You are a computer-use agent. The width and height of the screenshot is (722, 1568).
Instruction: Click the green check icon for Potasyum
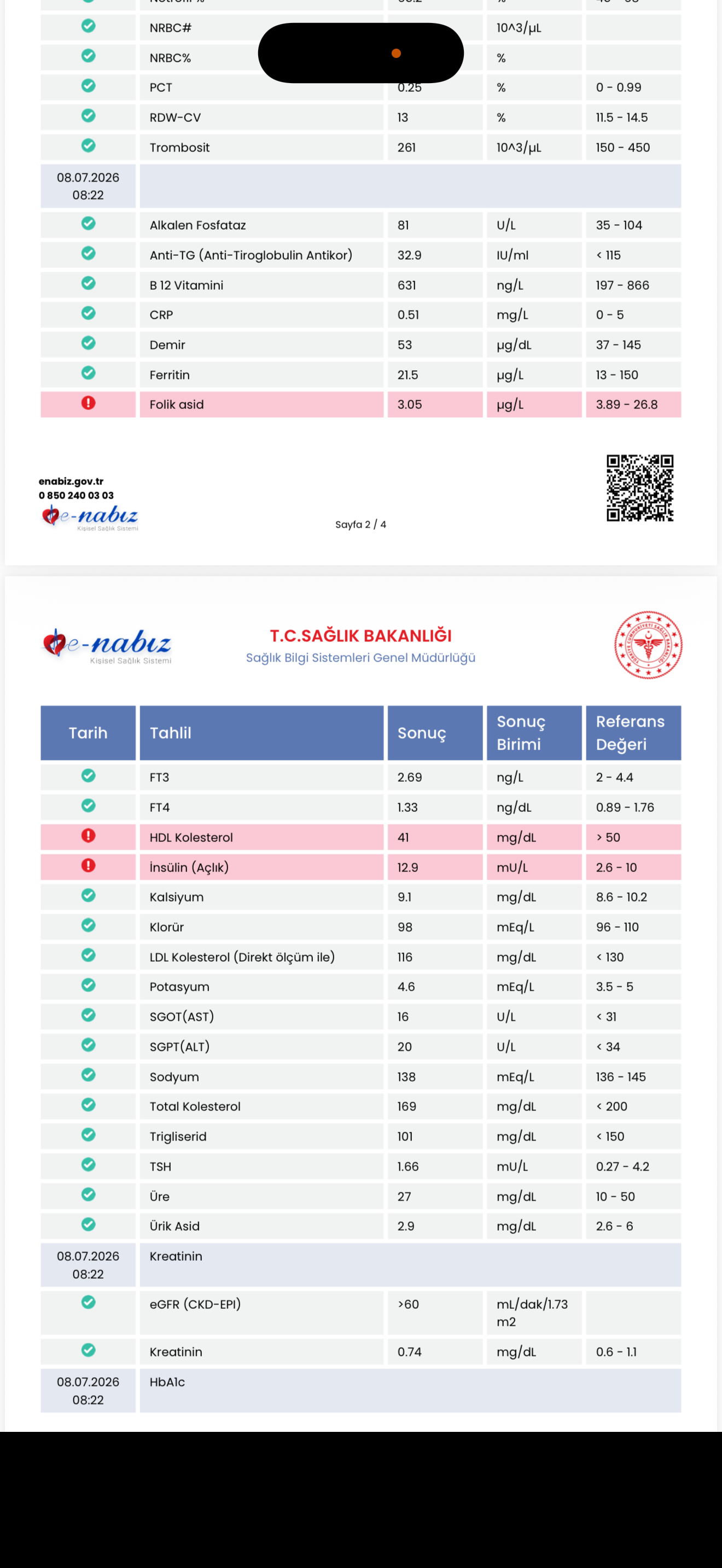point(88,985)
